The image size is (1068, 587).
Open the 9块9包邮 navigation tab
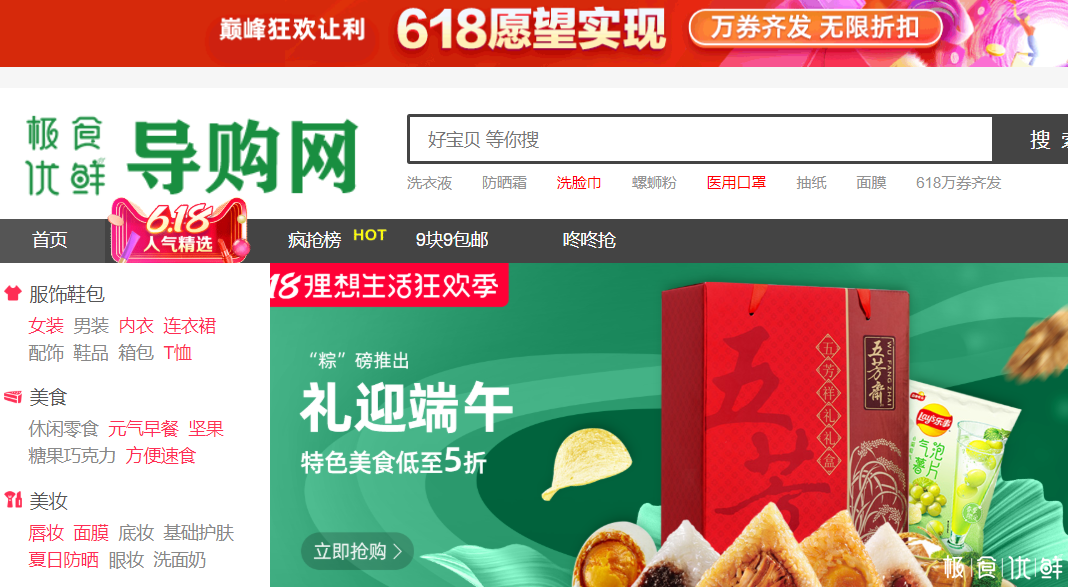[452, 240]
